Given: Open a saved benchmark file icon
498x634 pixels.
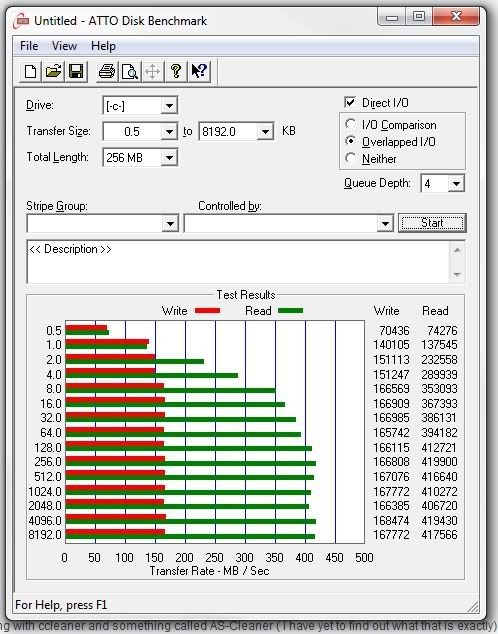Looking at the screenshot, I should [53, 72].
